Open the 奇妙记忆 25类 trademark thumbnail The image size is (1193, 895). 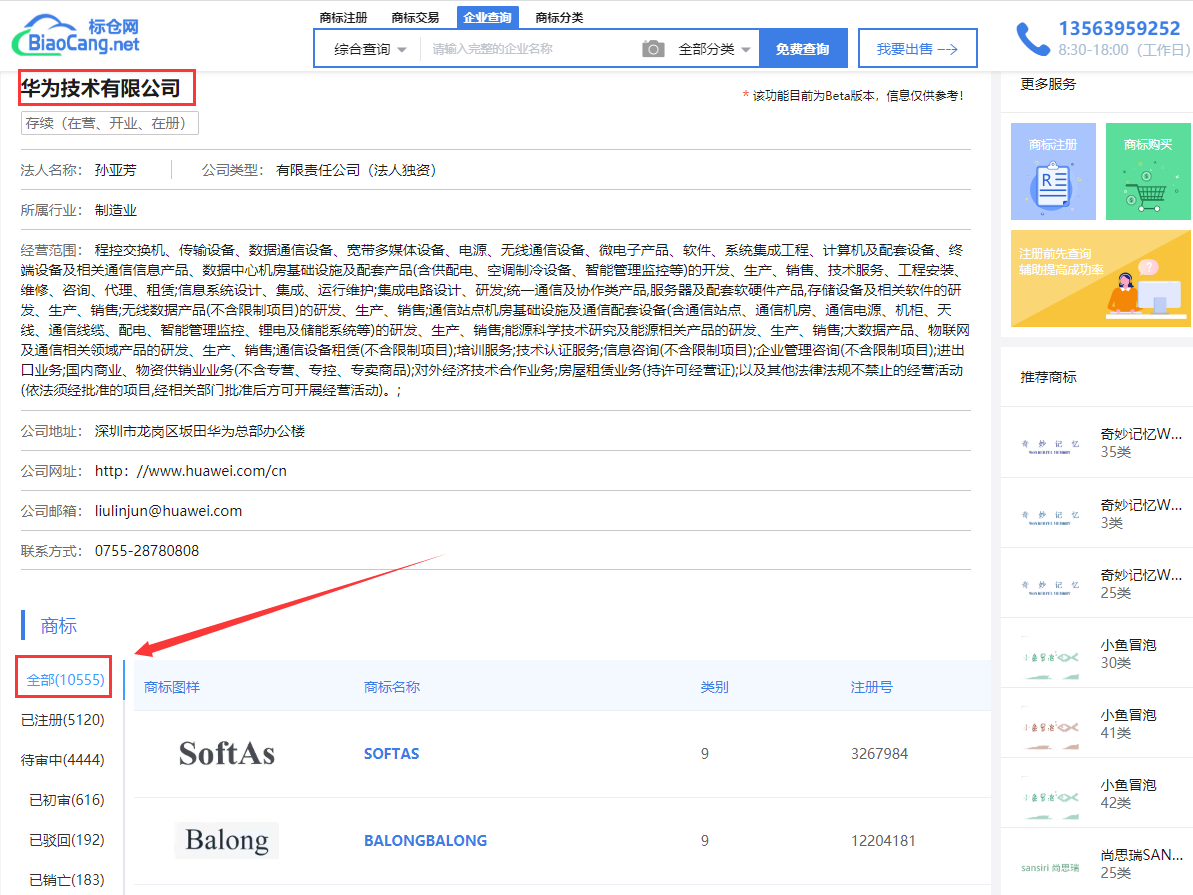(1050, 588)
